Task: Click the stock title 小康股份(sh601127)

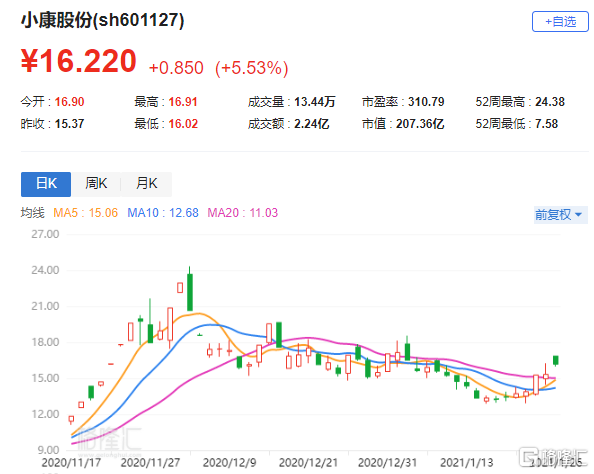Action: tap(103, 20)
